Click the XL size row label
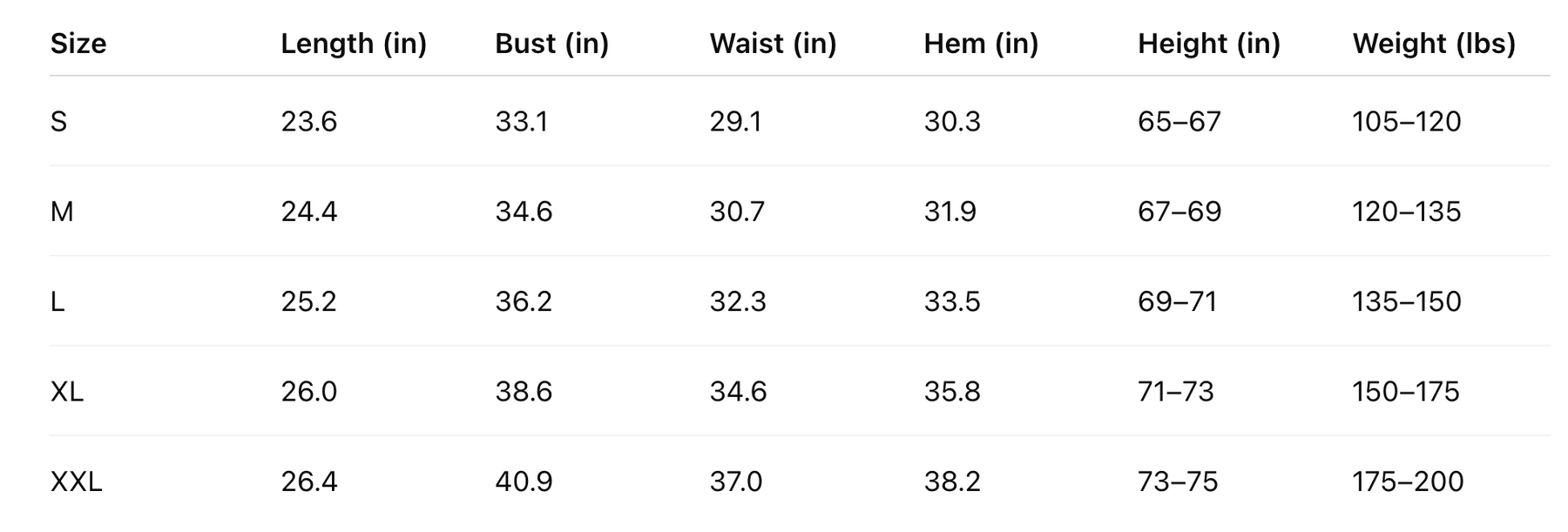The width and height of the screenshot is (1568, 532). pyautogui.click(x=67, y=392)
